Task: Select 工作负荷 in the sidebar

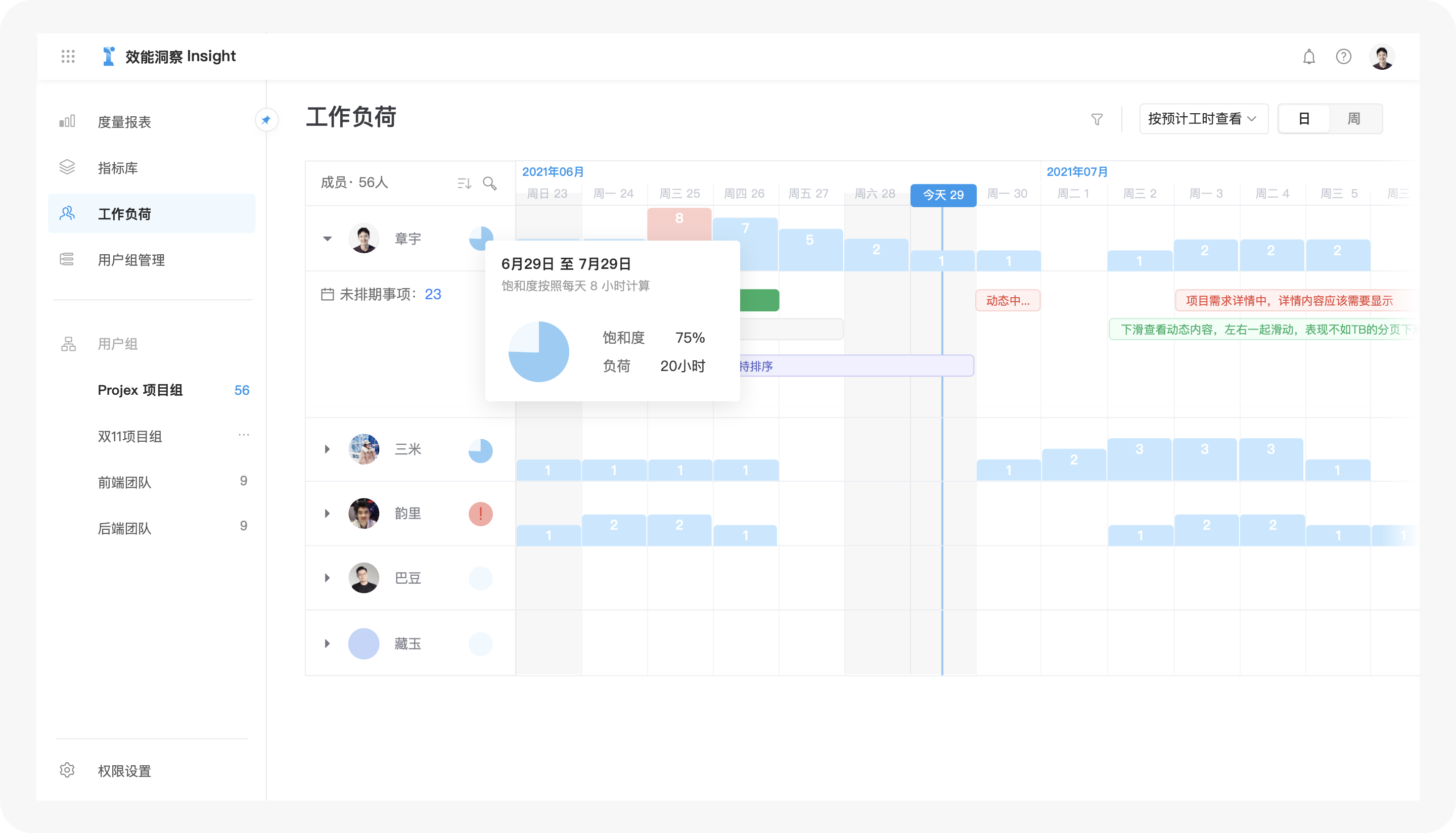Action: (152, 213)
